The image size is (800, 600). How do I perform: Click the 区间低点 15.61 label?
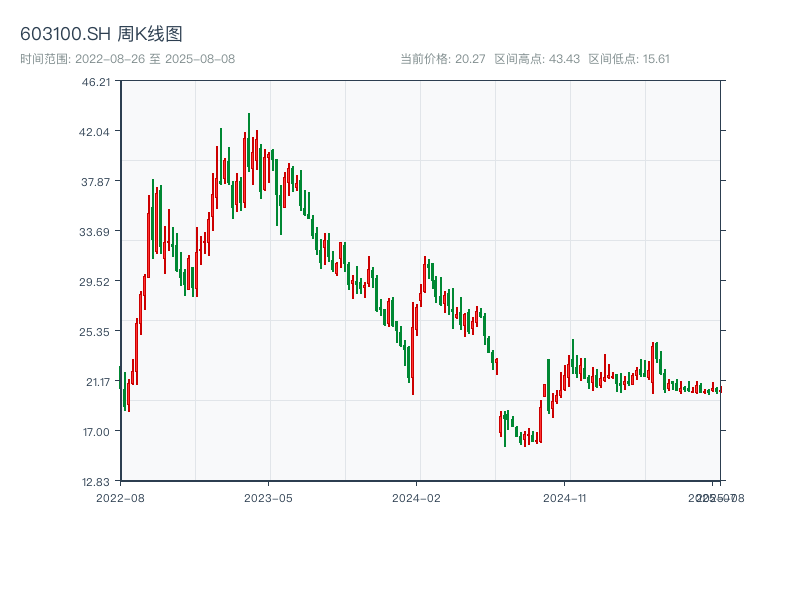[x=629, y=59]
